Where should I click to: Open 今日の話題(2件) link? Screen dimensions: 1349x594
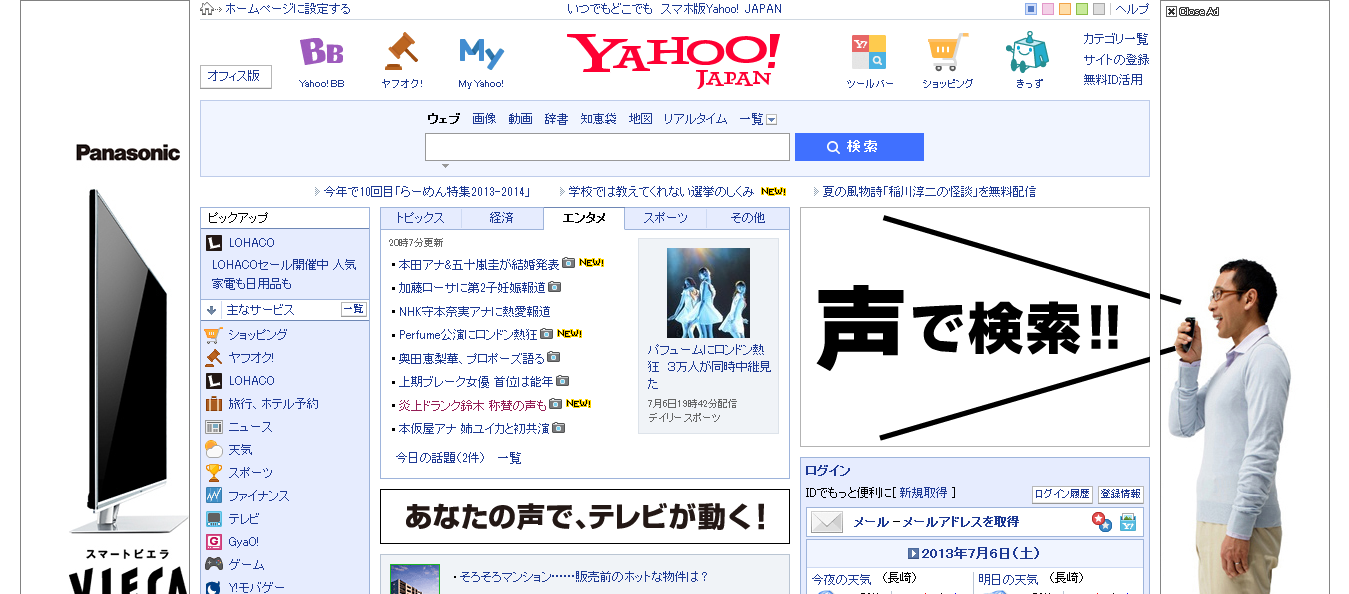pos(440,458)
